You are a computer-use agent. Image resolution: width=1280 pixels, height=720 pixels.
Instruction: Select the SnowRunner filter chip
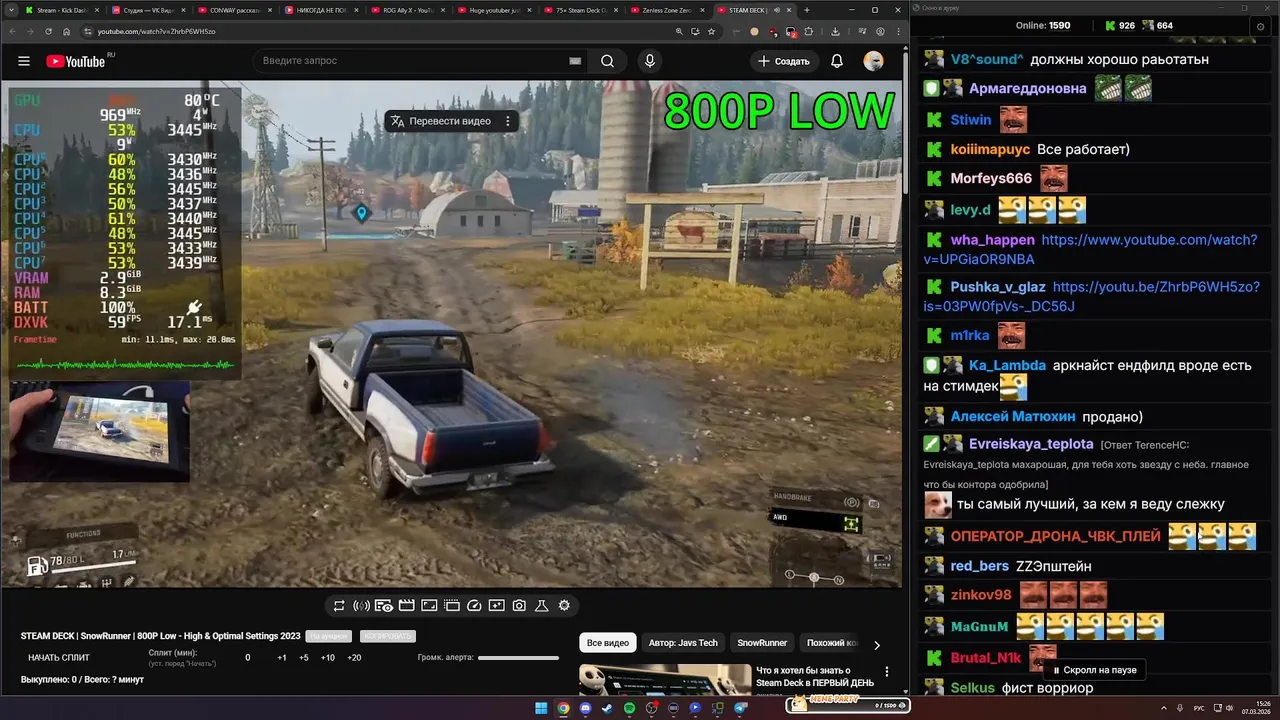tap(762, 643)
